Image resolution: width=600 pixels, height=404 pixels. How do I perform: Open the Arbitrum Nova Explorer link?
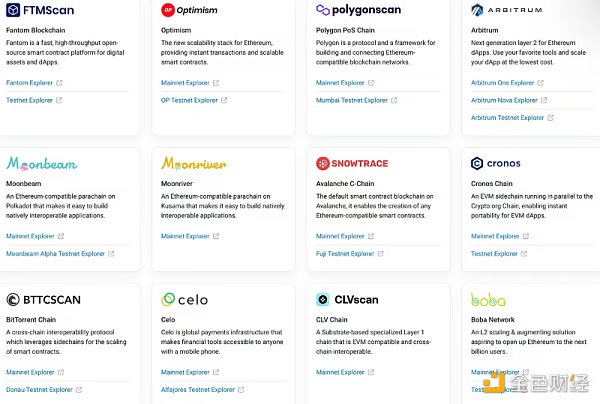(505, 100)
